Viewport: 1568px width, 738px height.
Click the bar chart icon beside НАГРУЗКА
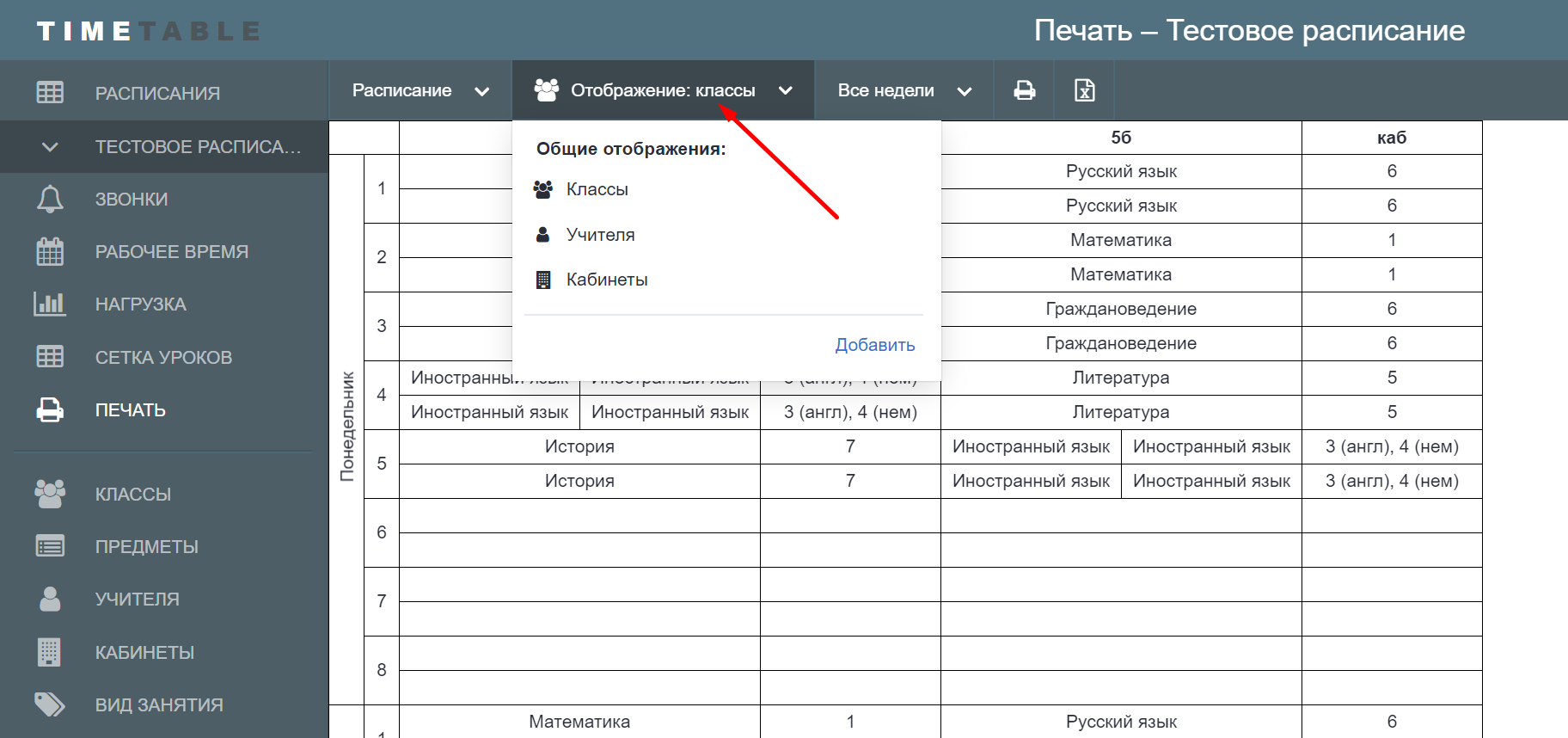(x=50, y=304)
